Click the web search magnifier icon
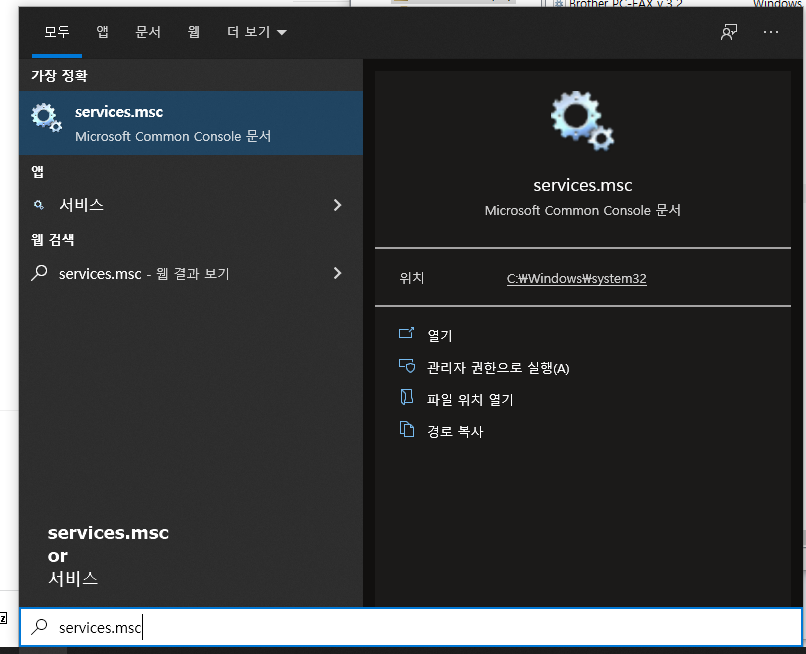 [39, 273]
